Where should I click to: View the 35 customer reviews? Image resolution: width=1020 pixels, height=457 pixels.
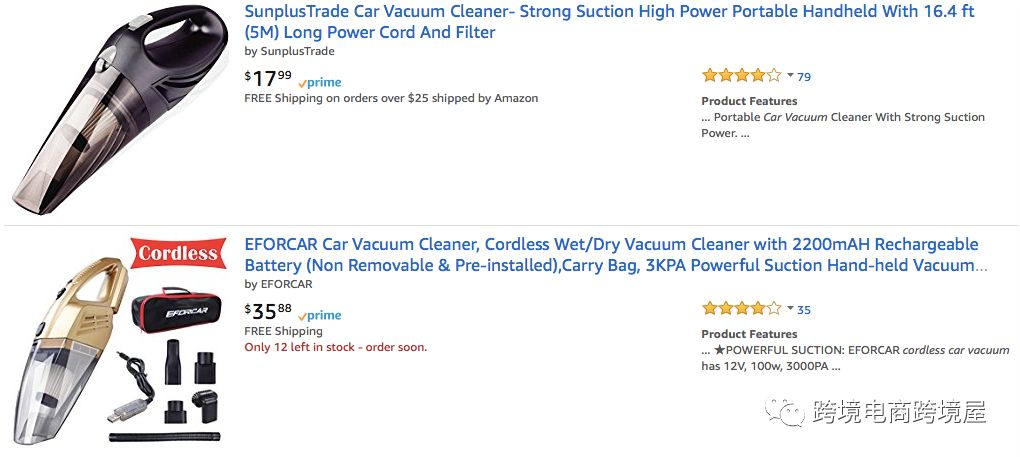tap(804, 310)
